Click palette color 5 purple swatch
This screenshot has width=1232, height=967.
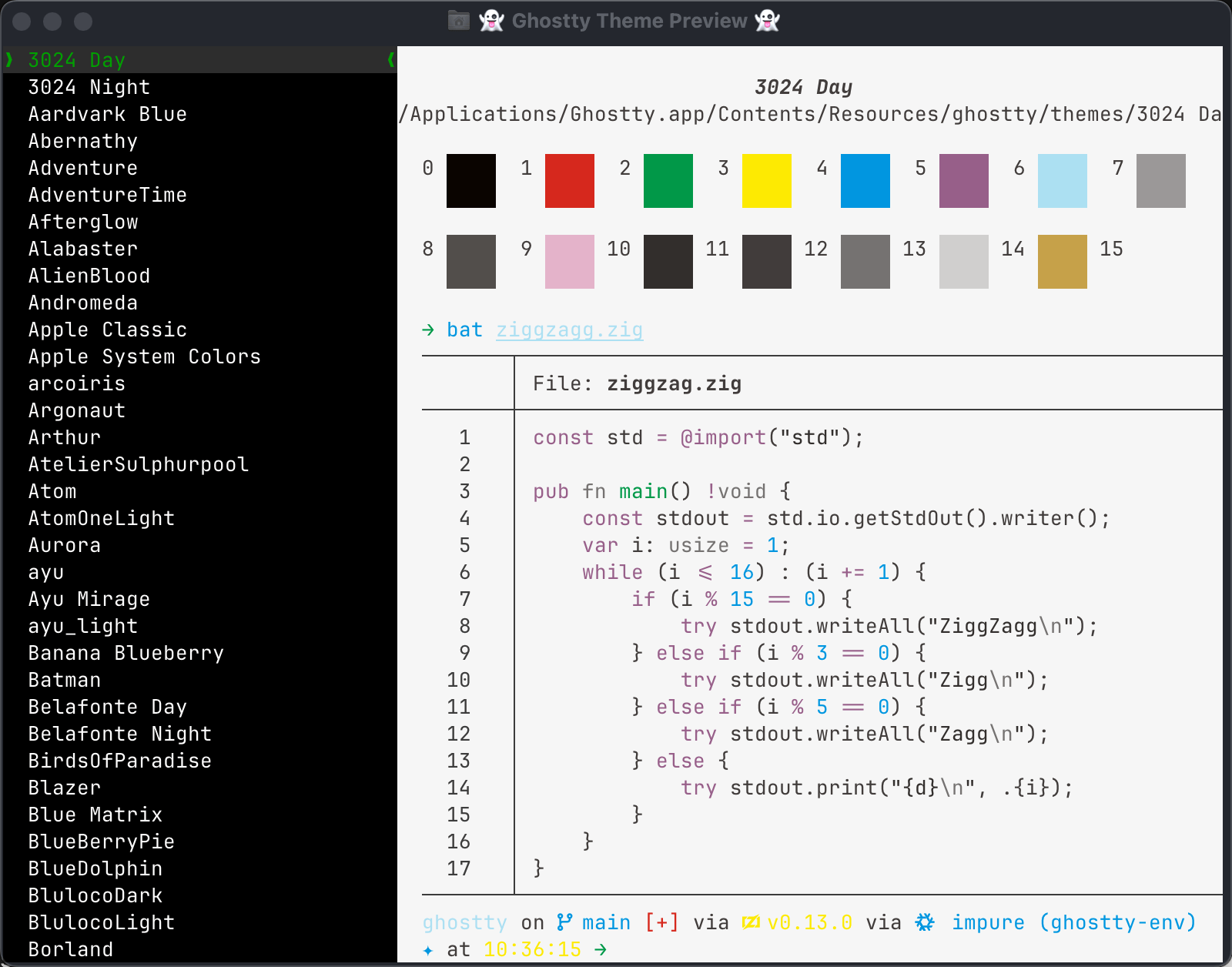pos(964,181)
